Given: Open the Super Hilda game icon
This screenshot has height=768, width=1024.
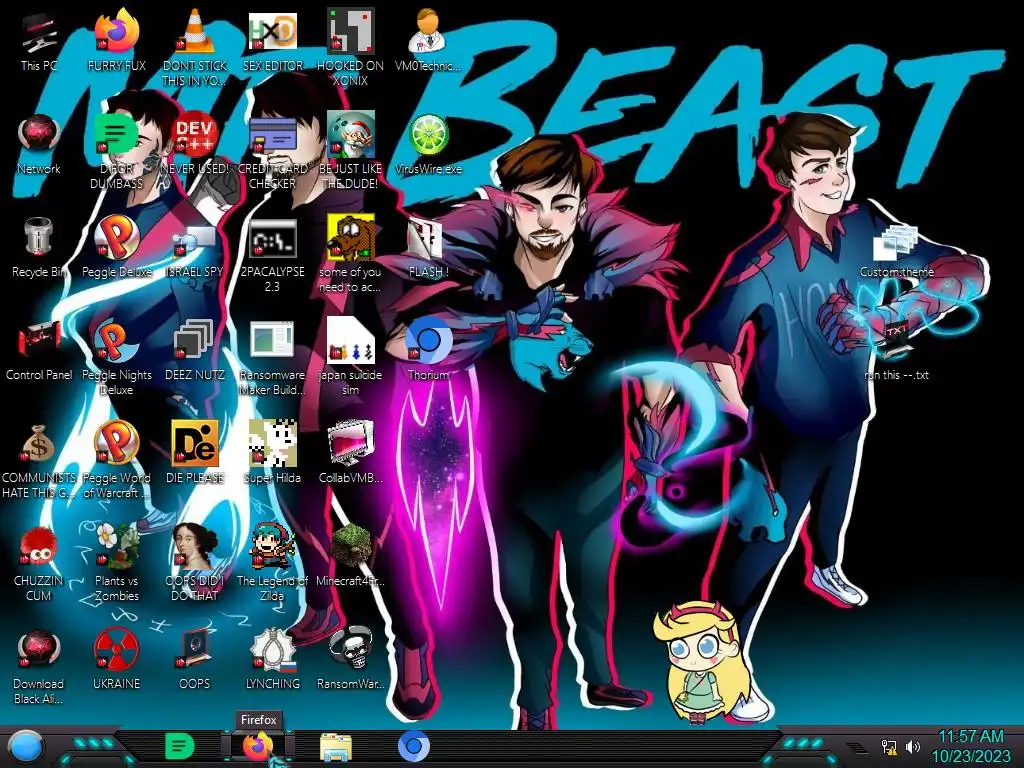Looking at the screenshot, I should (x=272, y=443).
